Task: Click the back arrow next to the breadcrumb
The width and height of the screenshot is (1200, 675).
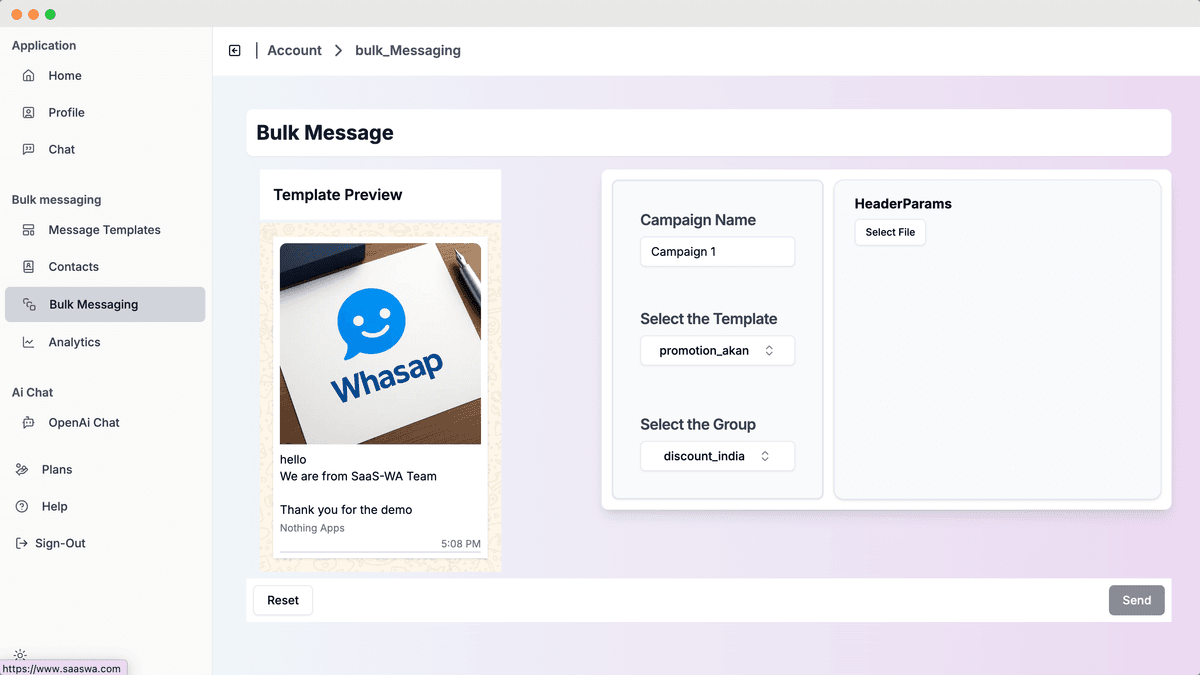Action: [x=234, y=50]
